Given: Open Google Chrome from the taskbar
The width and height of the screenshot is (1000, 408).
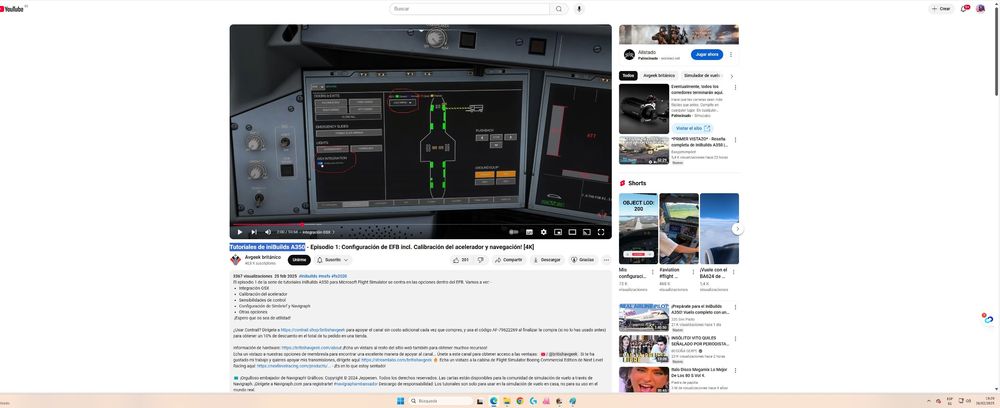Looking at the screenshot, I should [x=520, y=401].
